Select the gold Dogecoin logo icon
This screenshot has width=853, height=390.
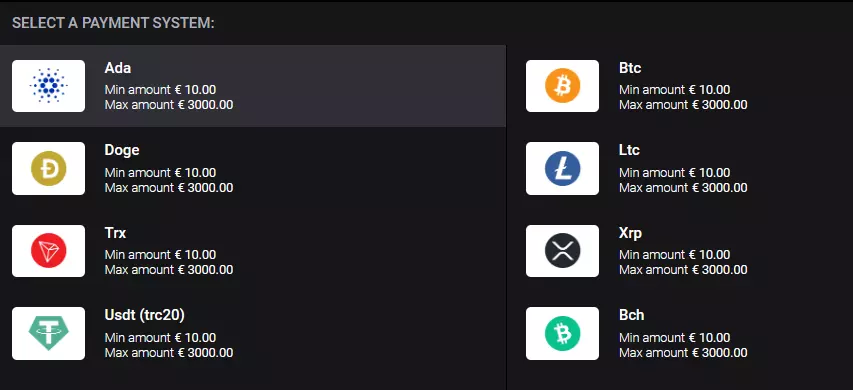(x=48, y=169)
